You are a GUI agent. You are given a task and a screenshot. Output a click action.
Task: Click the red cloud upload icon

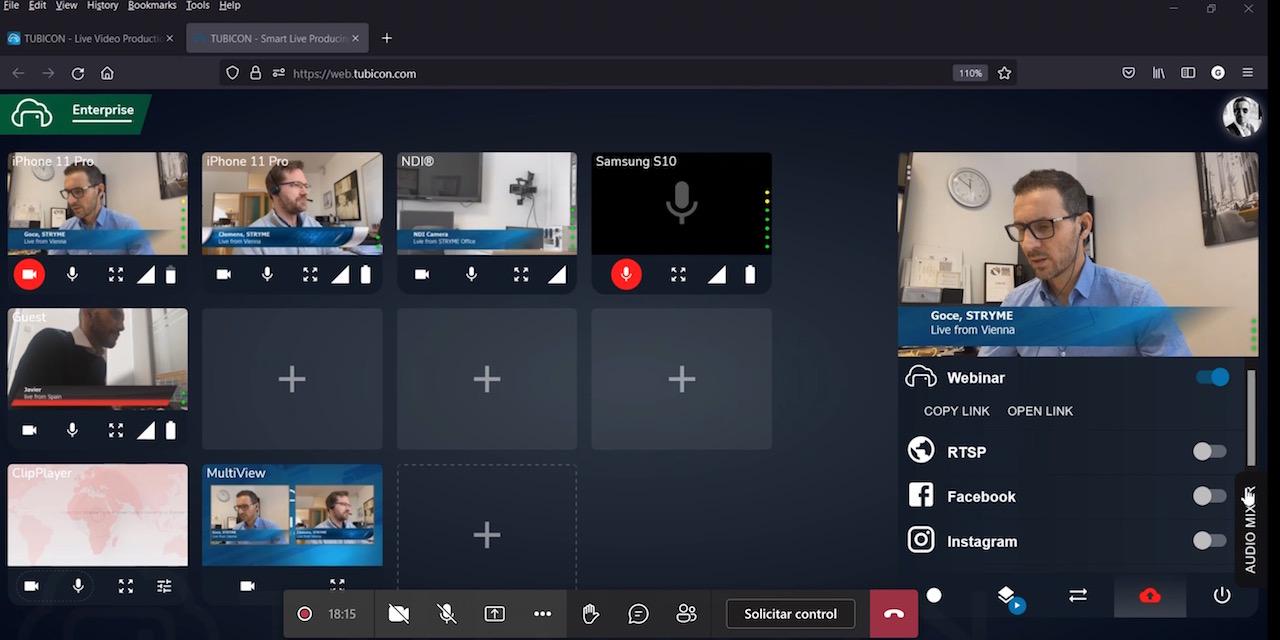(x=1150, y=595)
